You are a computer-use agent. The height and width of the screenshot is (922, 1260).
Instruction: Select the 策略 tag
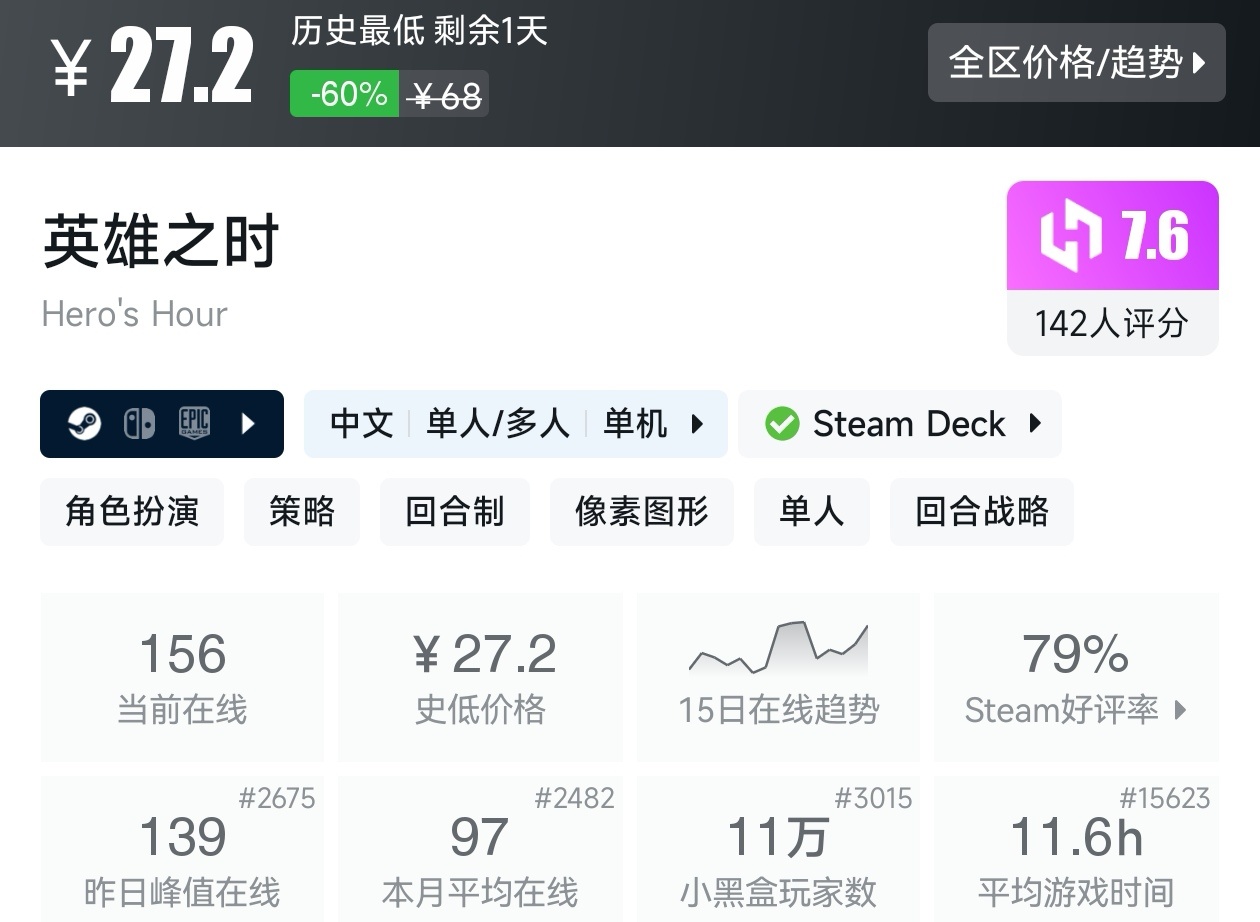301,512
